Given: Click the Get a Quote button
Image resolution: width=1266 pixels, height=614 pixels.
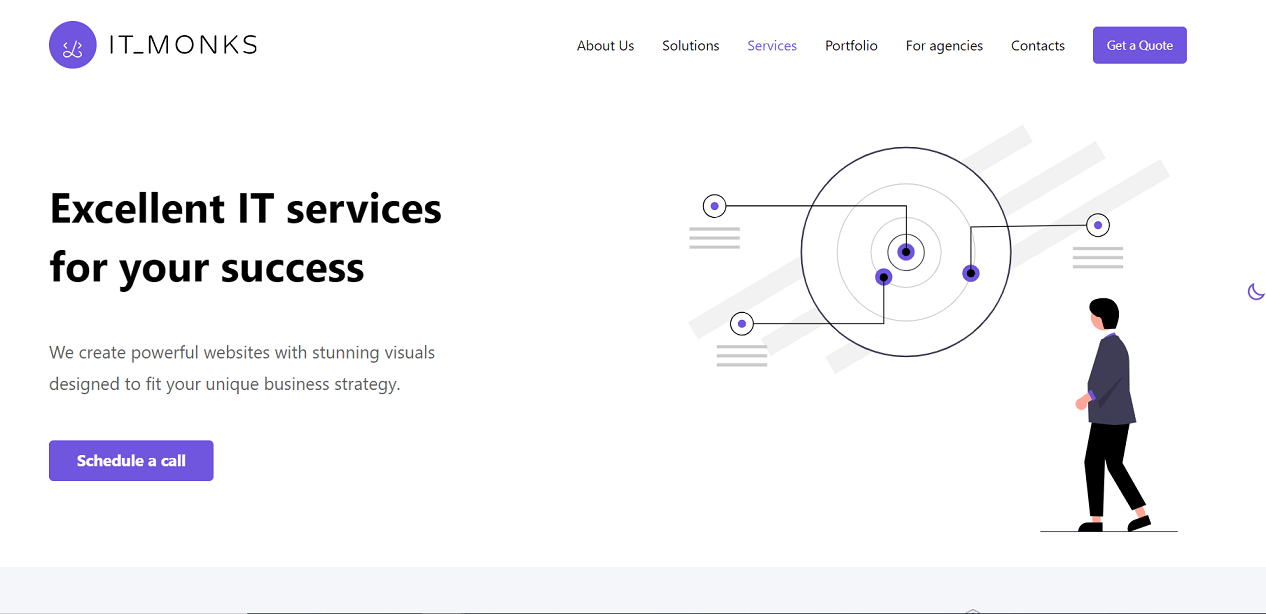Looking at the screenshot, I should point(1139,45).
